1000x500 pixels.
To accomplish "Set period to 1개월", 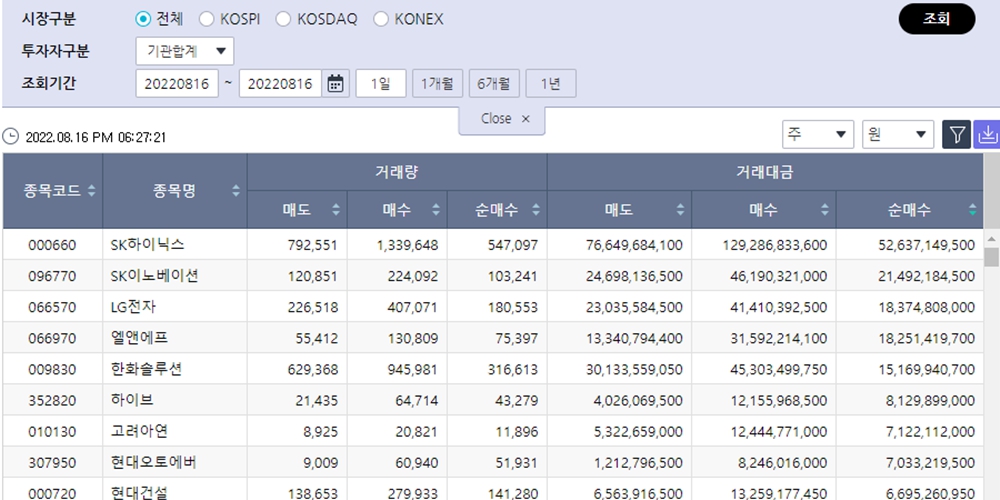I will click(x=437, y=84).
